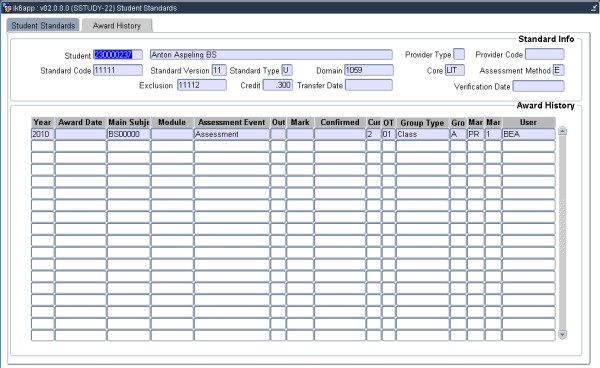Click the Assessment event cell in first row

[x=232, y=134]
